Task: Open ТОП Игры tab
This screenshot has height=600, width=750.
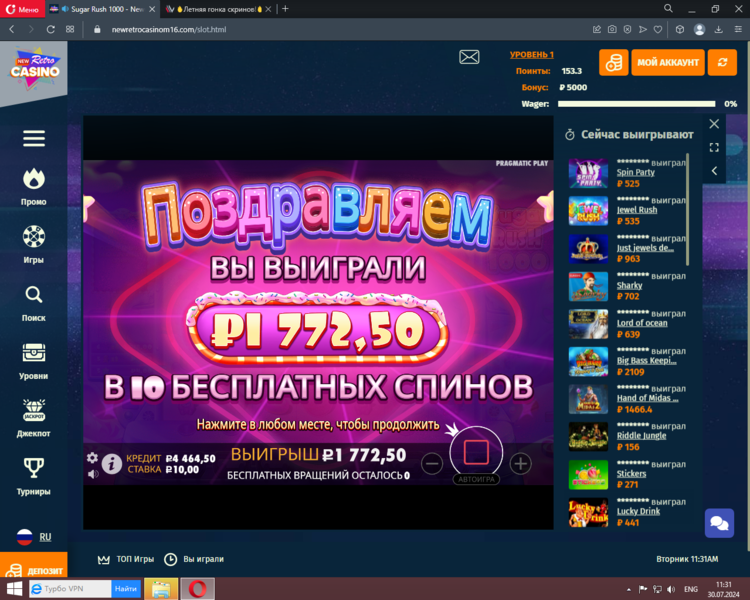Action: 126,559
